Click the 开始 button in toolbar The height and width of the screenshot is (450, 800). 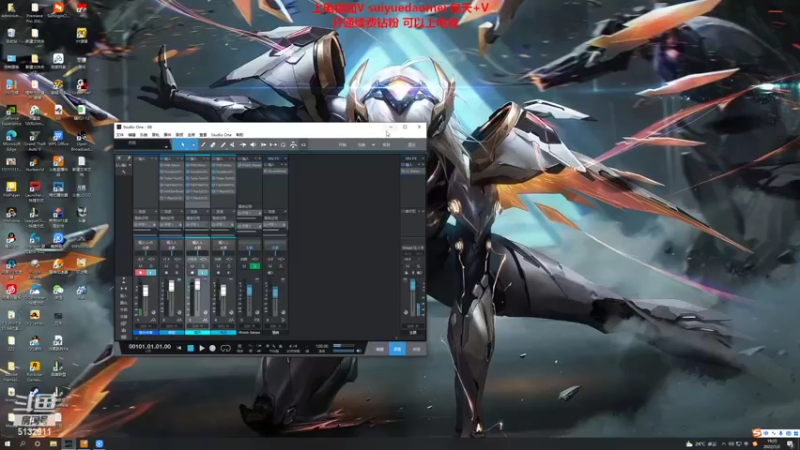(343, 145)
